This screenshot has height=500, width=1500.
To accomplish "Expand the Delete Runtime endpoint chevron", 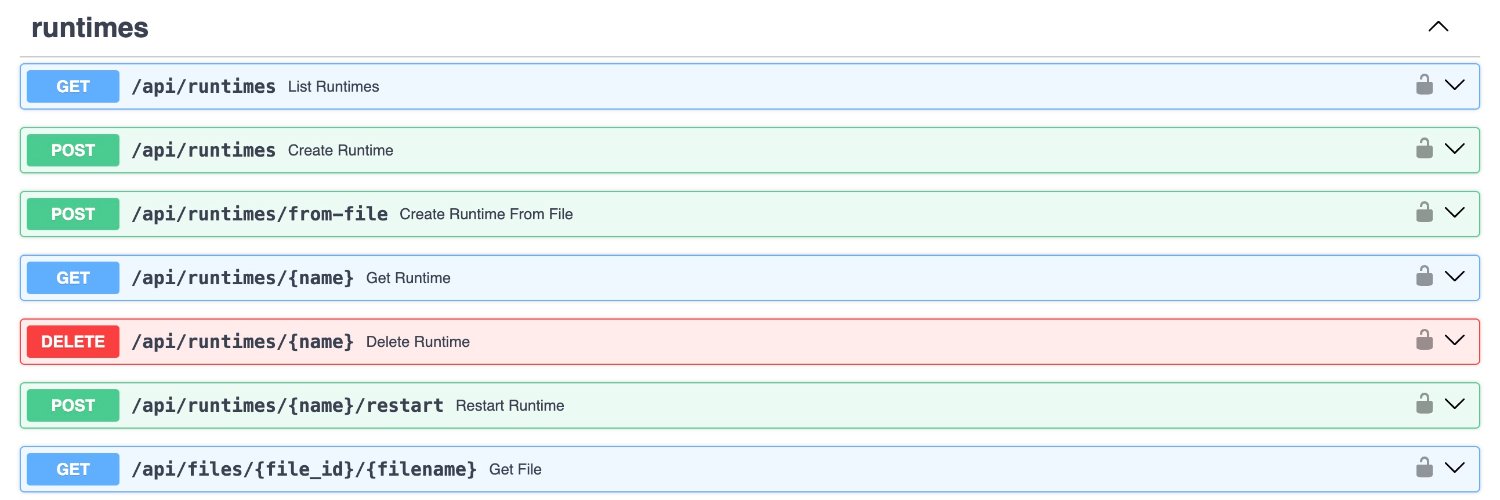I will pos(1455,341).
